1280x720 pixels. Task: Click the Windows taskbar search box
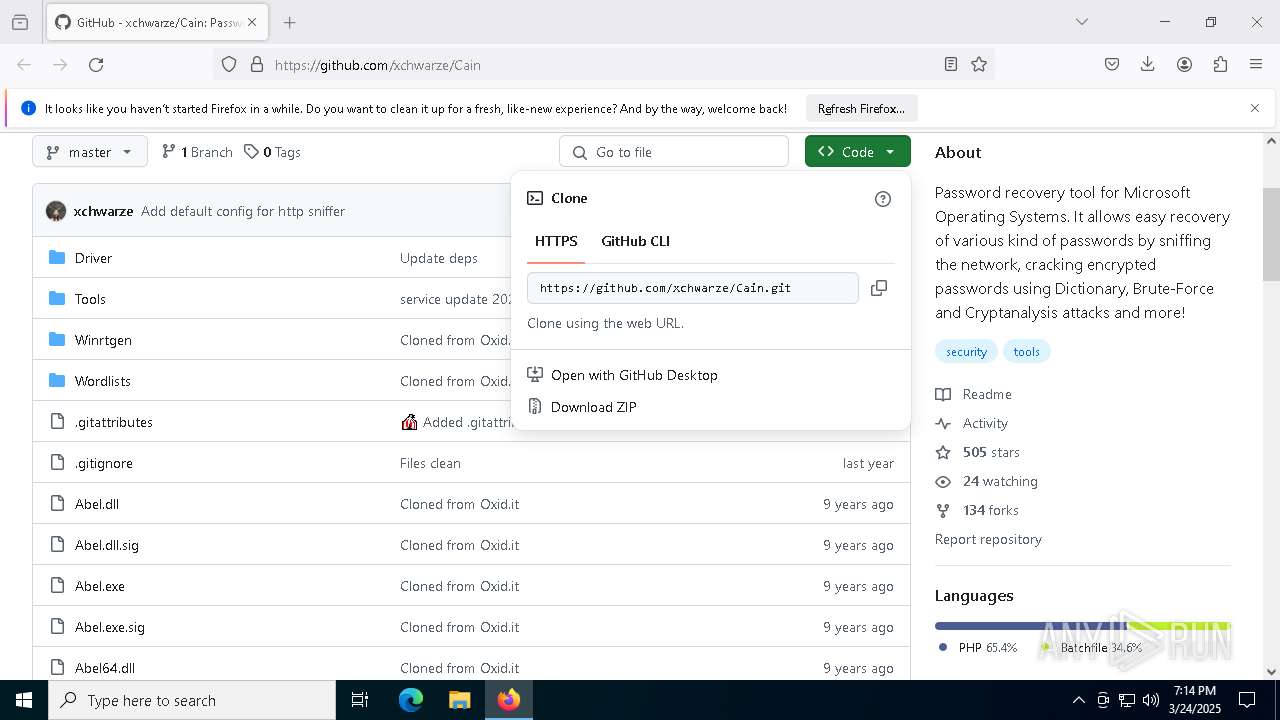(192, 700)
